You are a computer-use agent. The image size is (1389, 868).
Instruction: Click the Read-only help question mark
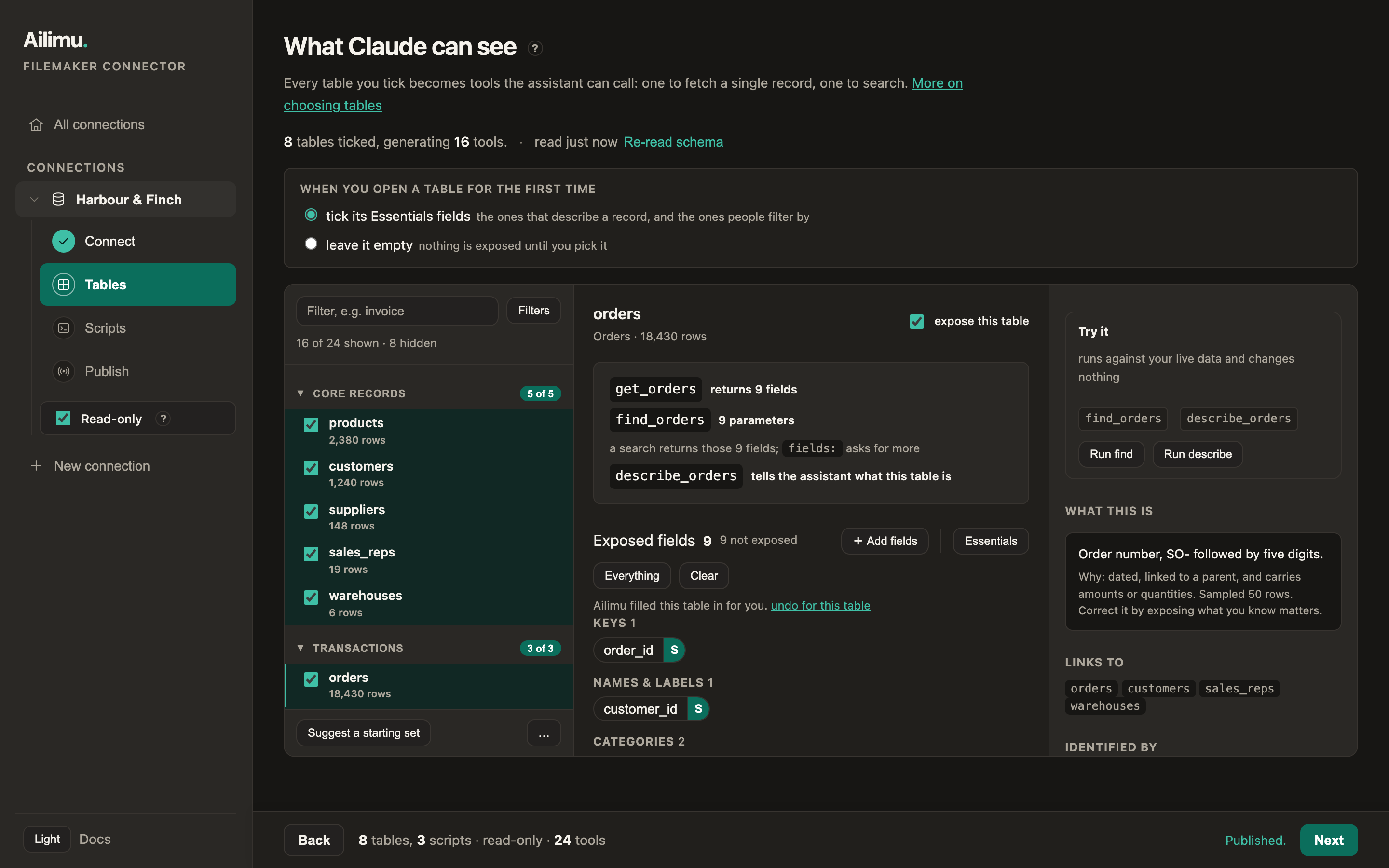(x=163, y=419)
